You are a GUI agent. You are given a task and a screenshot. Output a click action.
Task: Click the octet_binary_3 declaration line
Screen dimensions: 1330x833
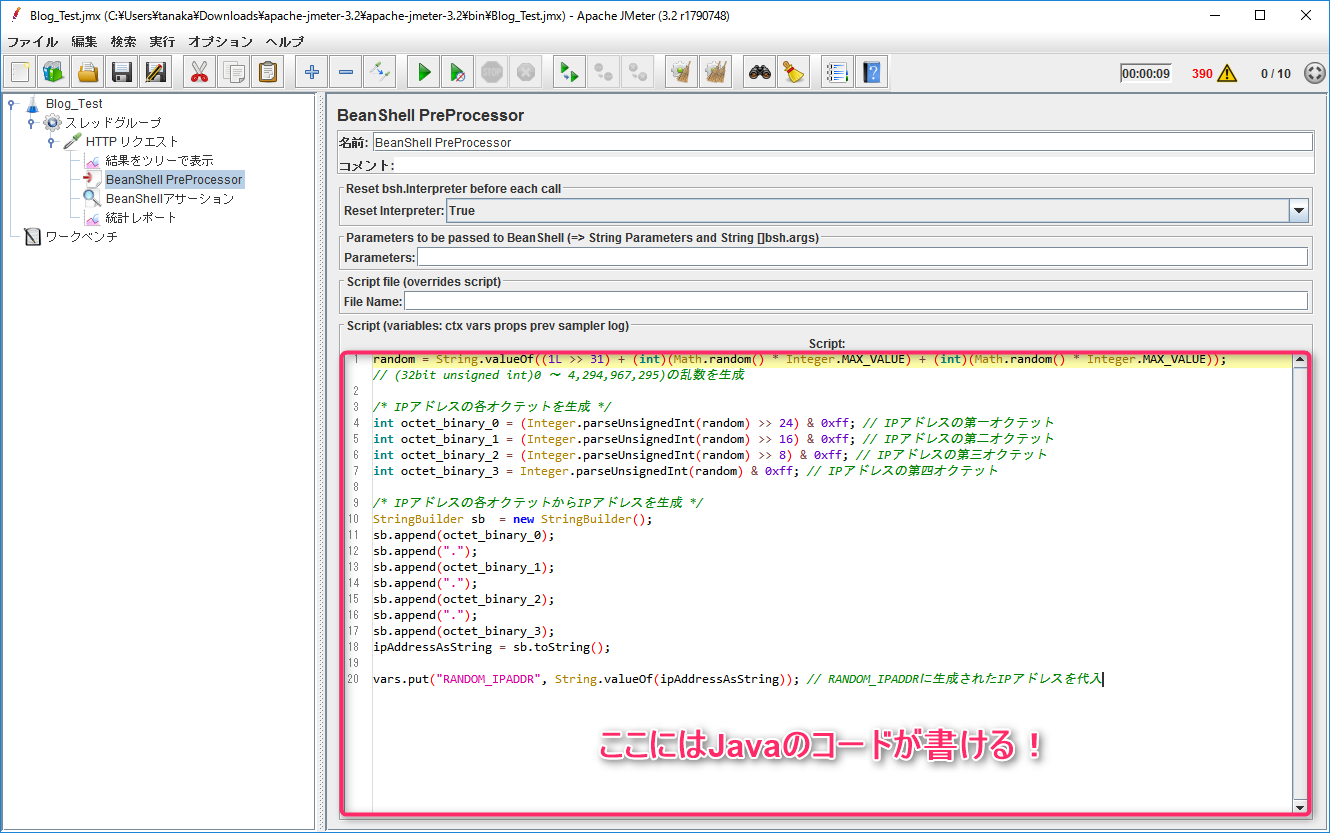[686, 470]
